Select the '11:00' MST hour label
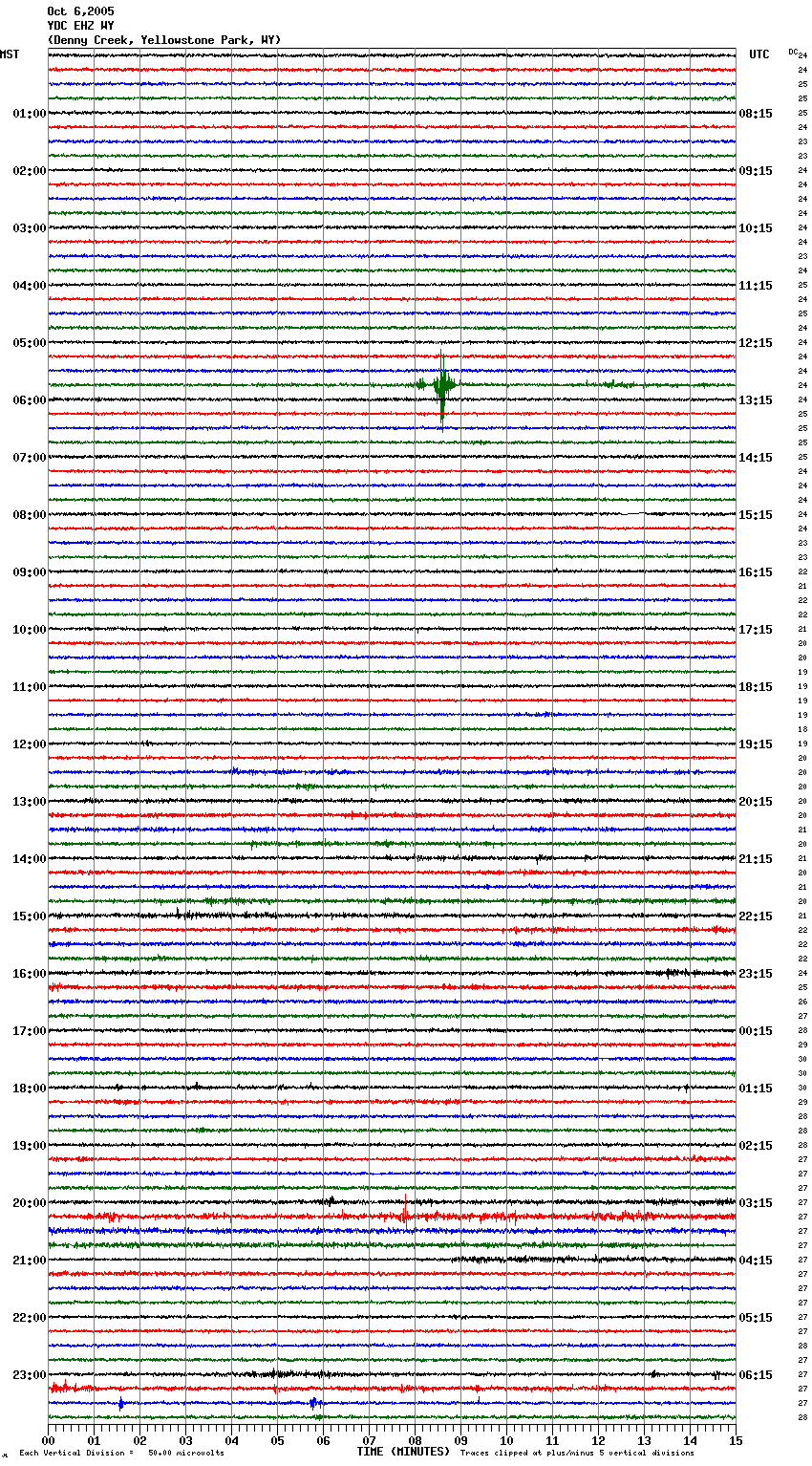 tap(30, 687)
